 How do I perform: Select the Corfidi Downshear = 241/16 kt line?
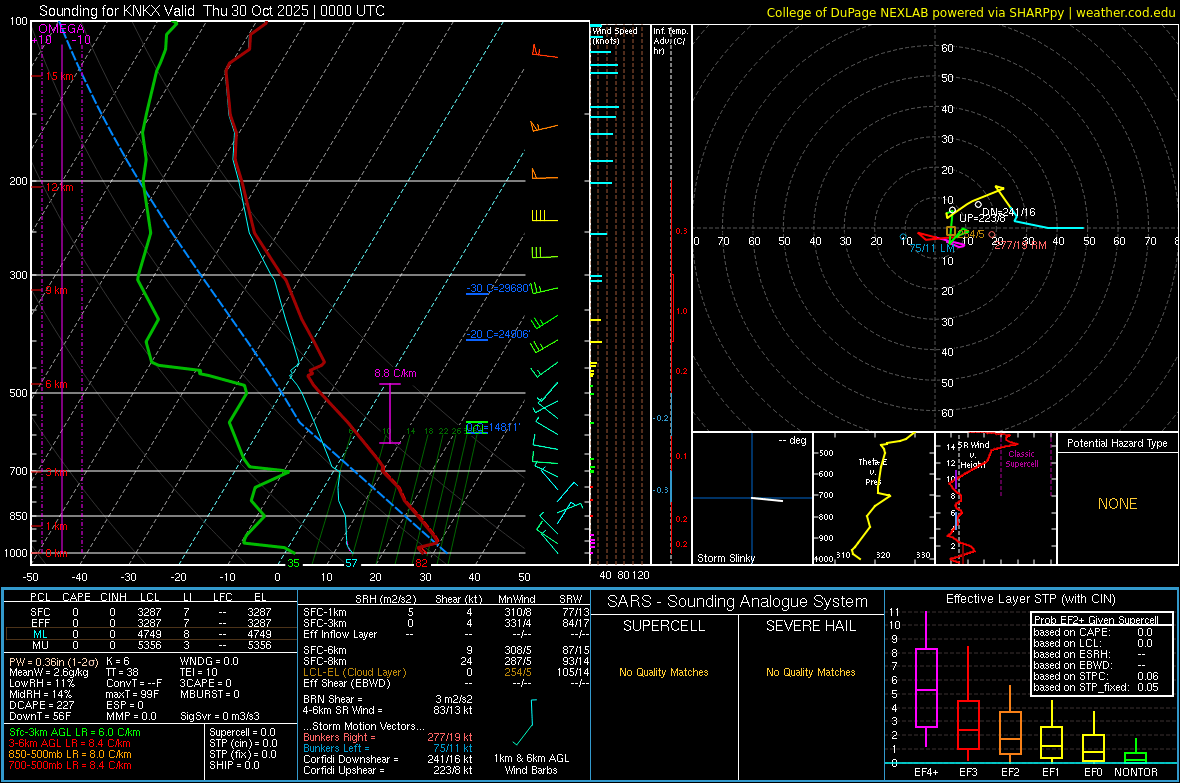point(388,760)
